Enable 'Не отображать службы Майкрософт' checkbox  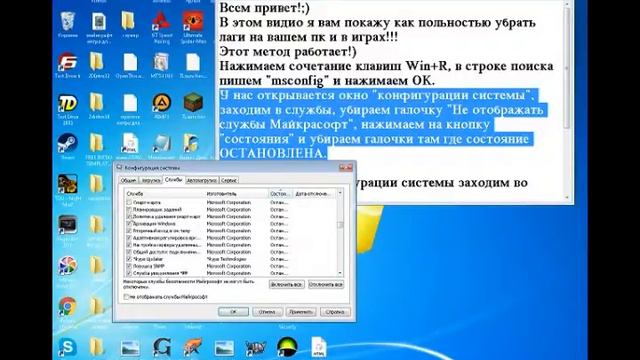(x=126, y=297)
